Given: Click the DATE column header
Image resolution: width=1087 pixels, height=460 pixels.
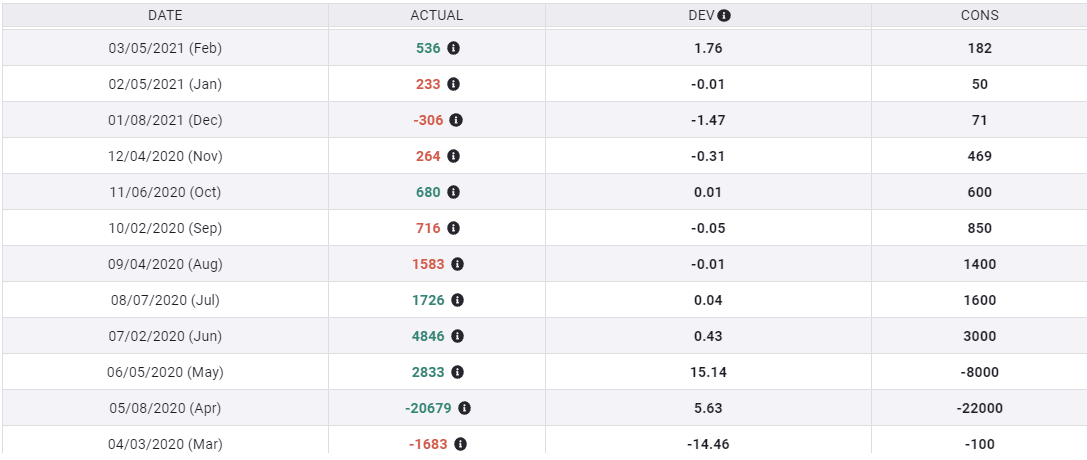Looking at the screenshot, I should pyautogui.click(x=165, y=15).
